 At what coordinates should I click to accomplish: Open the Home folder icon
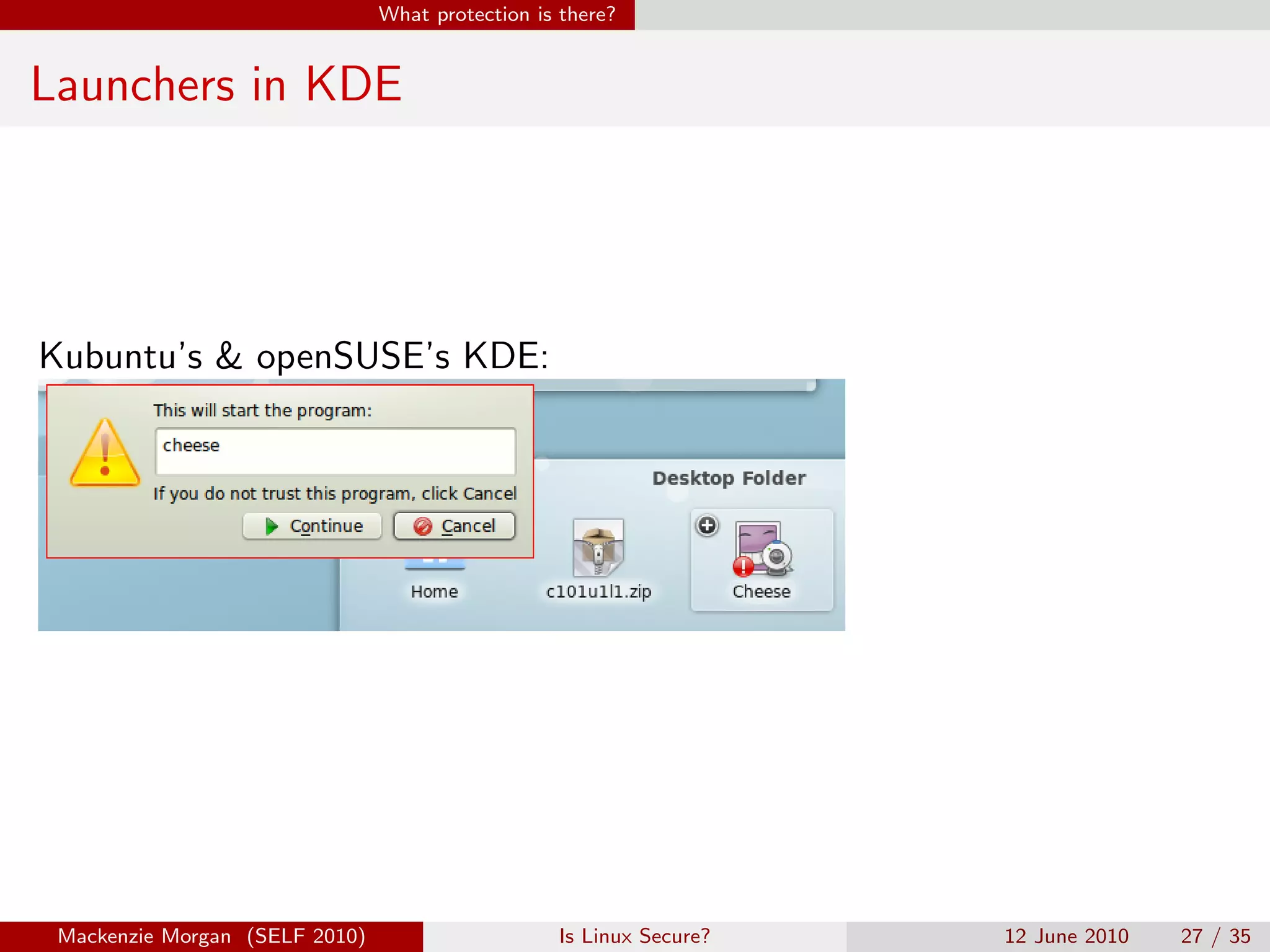pyautogui.click(x=435, y=563)
